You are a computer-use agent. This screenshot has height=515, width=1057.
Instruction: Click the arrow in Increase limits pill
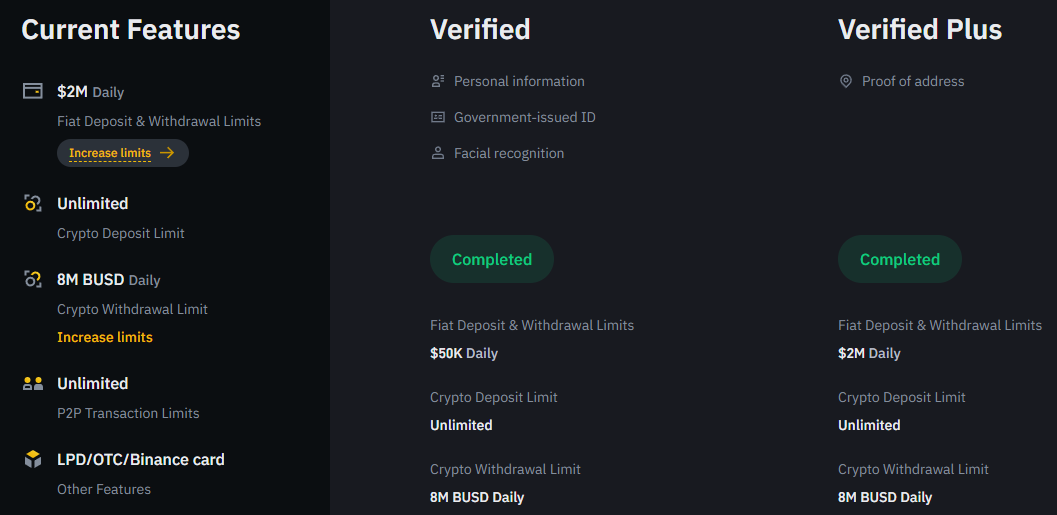(x=167, y=153)
